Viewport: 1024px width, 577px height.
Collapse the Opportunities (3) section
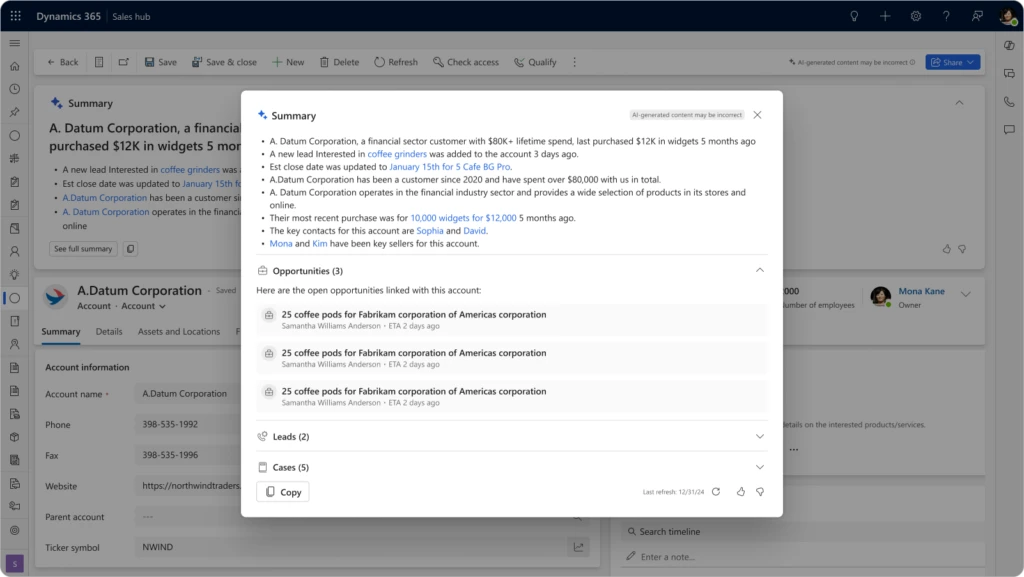pyautogui.click(x=759, y=270)
